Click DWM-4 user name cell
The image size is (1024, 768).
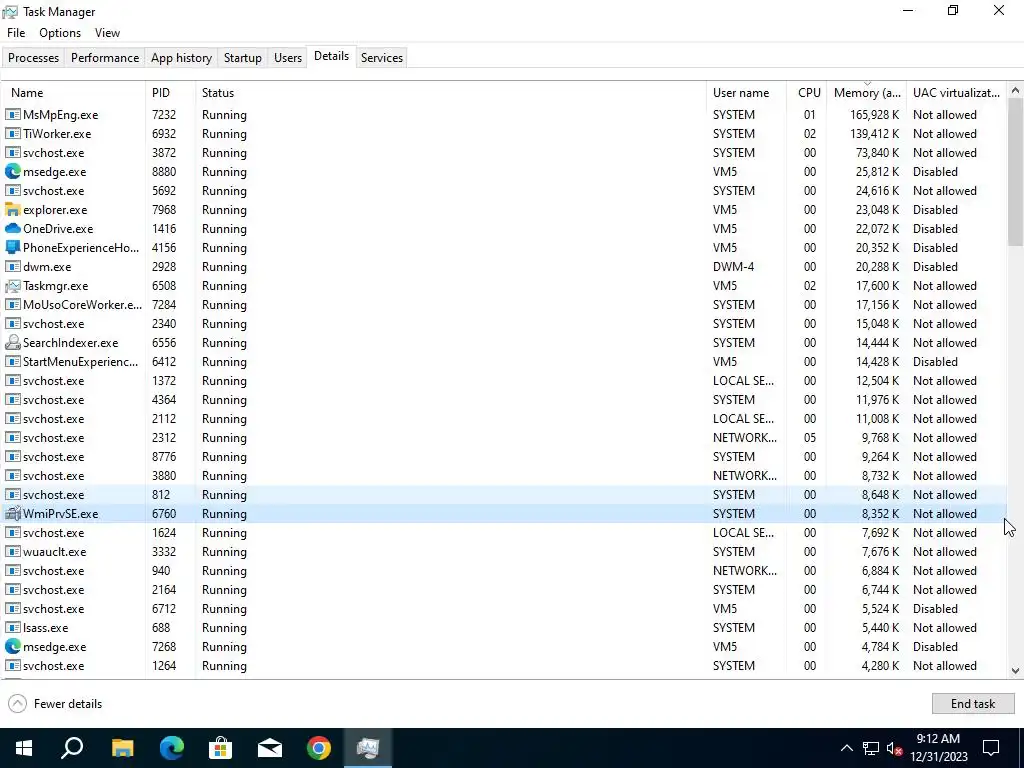733,266
